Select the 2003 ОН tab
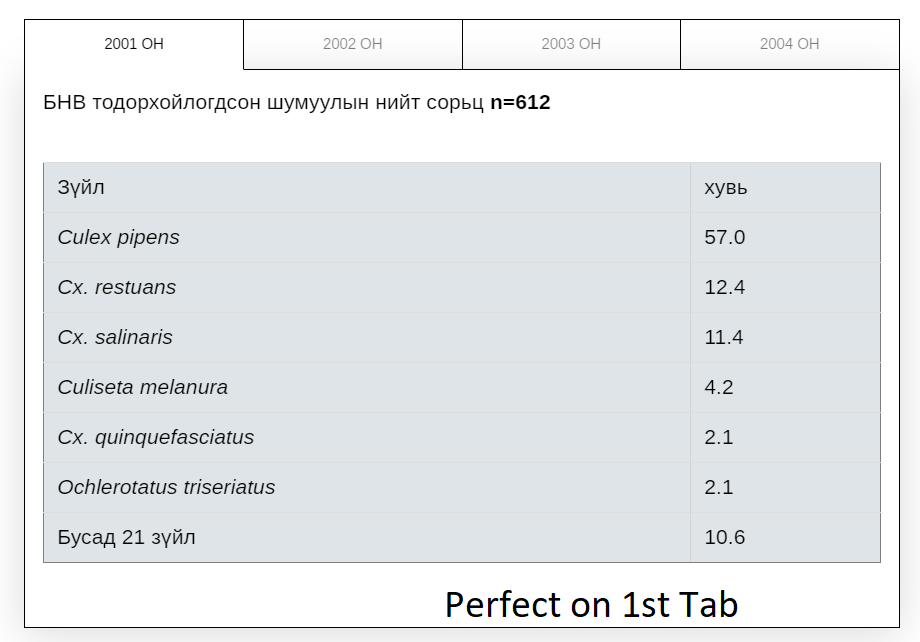Viewport: 920px width, 642px height. [571, 44]
